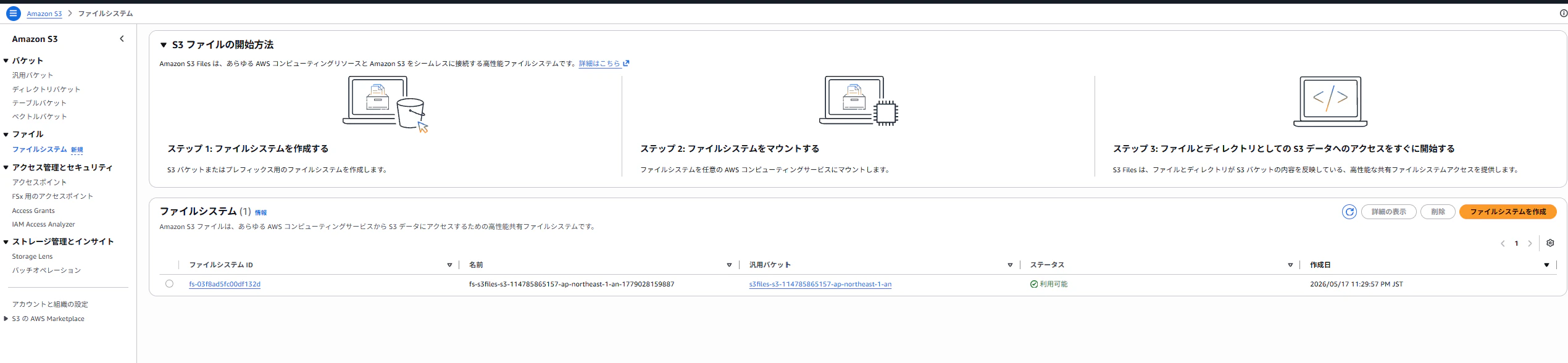Open IAM Access Analyzer navigation item
The width and height of the screenshot is (1568, 363).
pos(43,224)
